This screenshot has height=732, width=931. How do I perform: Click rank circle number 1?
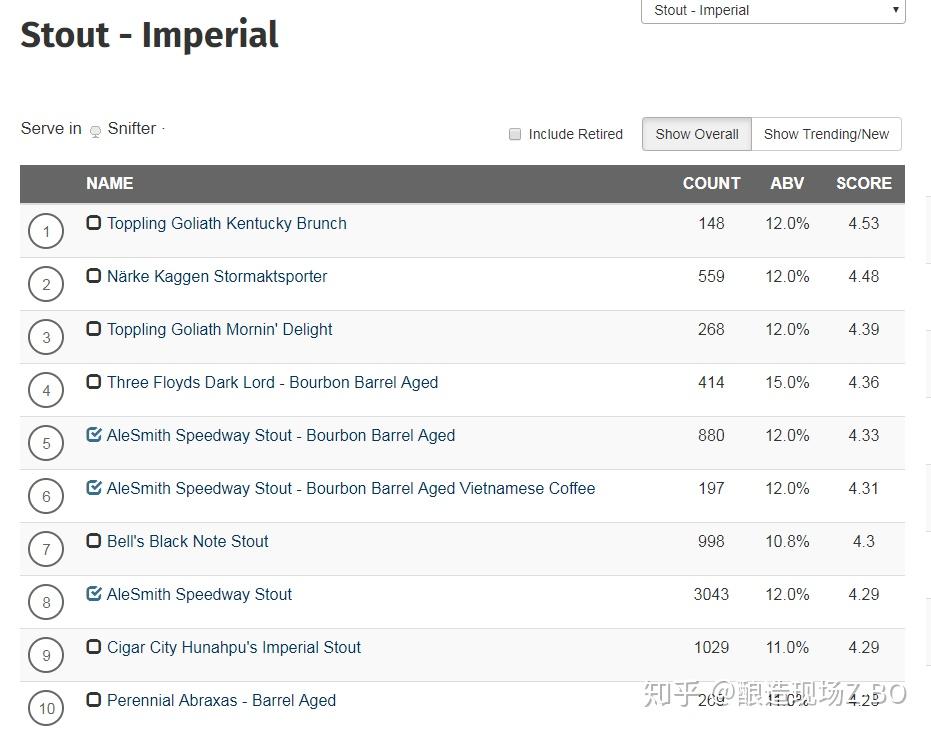click(46, 232)
